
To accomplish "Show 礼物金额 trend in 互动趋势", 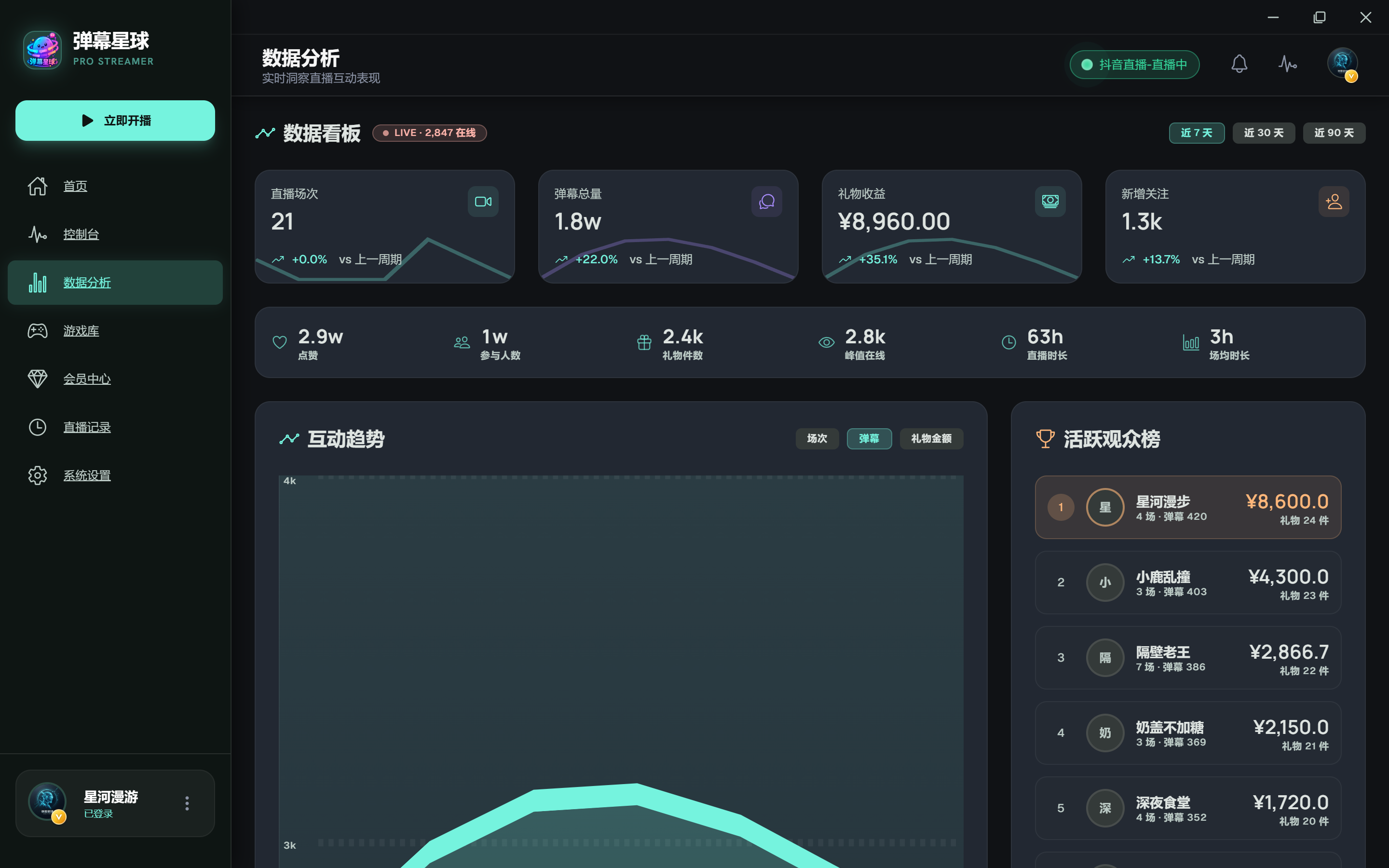I will click(931, 439).
